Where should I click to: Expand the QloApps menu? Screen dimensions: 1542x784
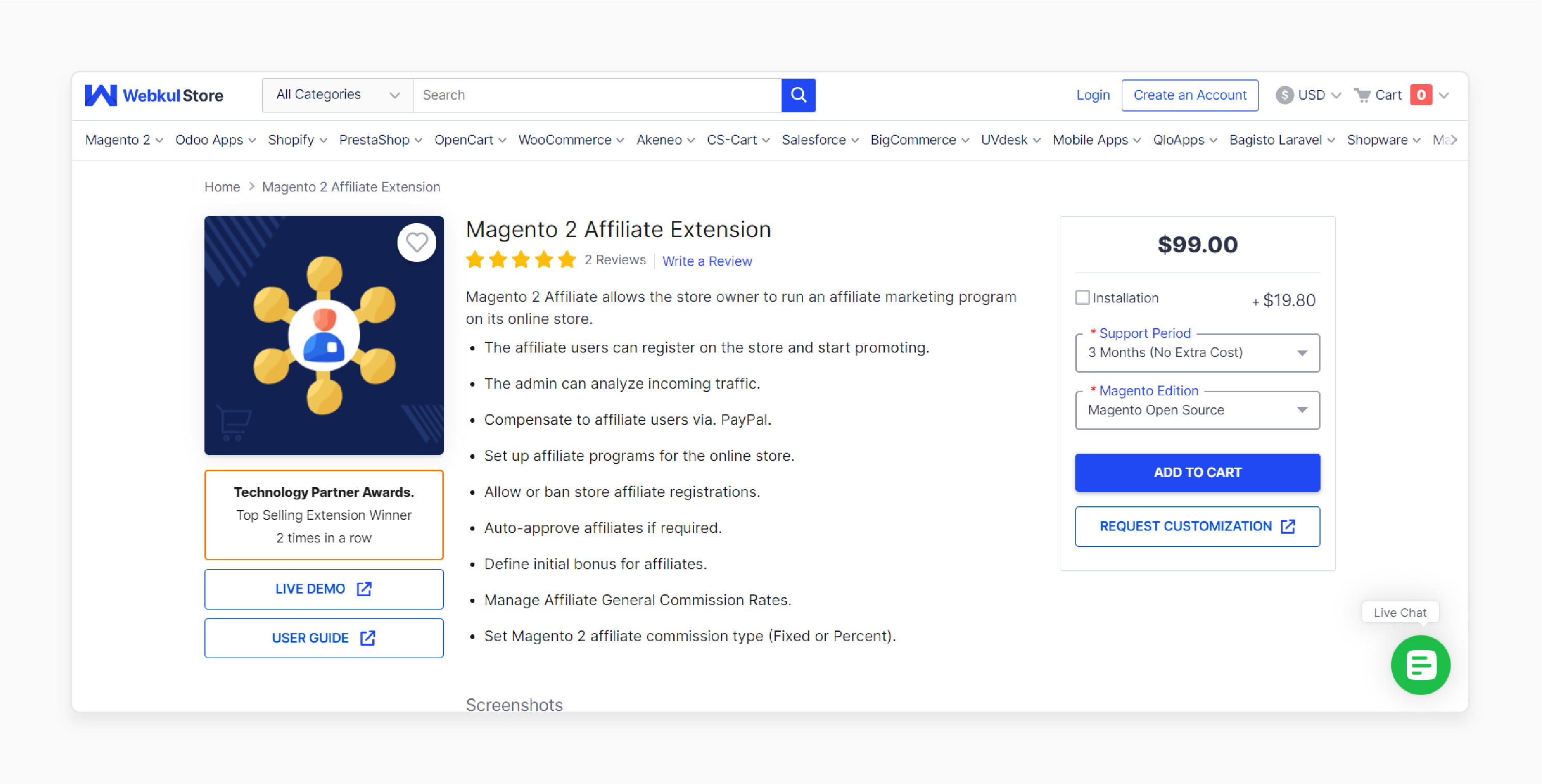tap(1185, 140)
